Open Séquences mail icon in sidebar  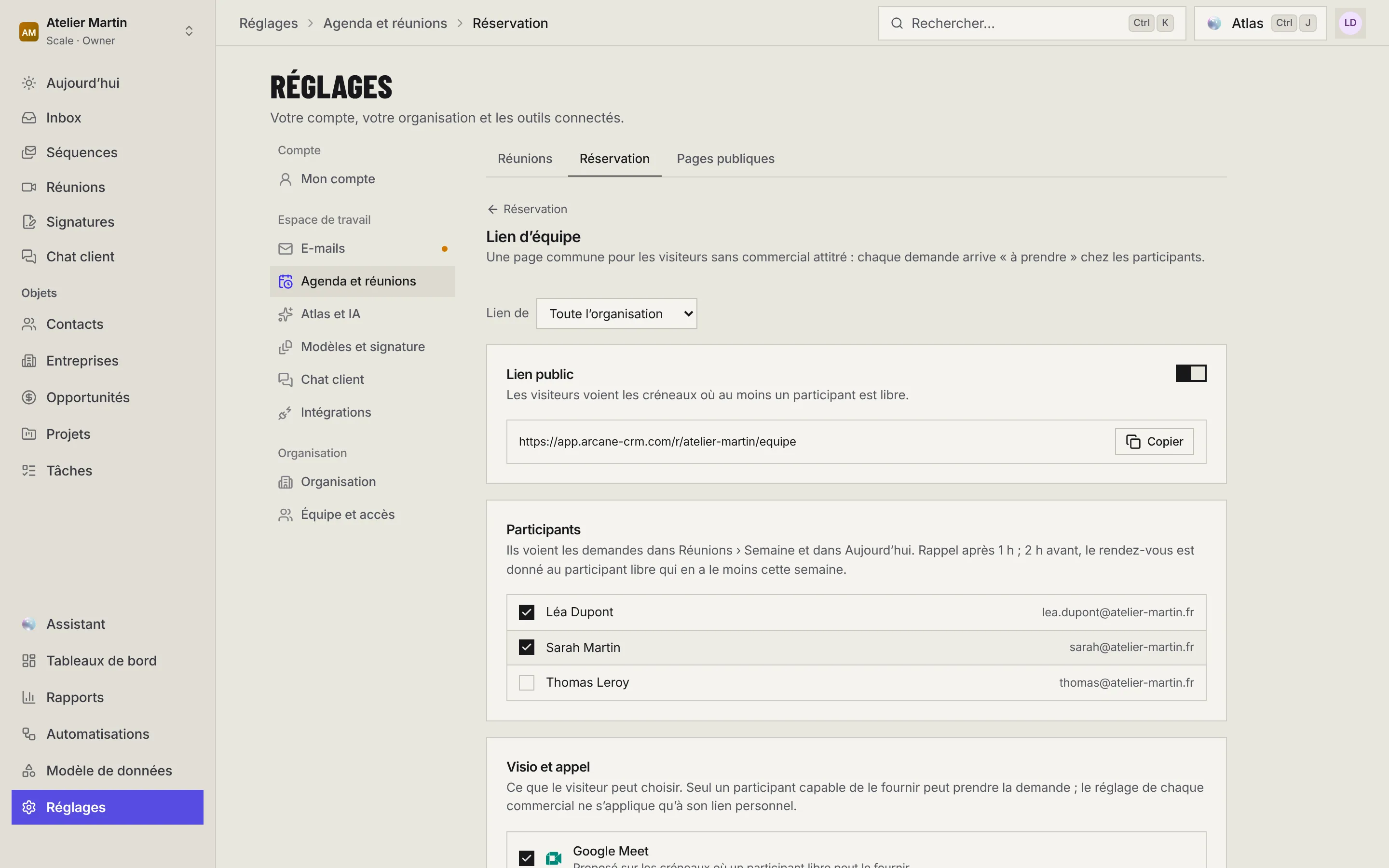[29, 153]
